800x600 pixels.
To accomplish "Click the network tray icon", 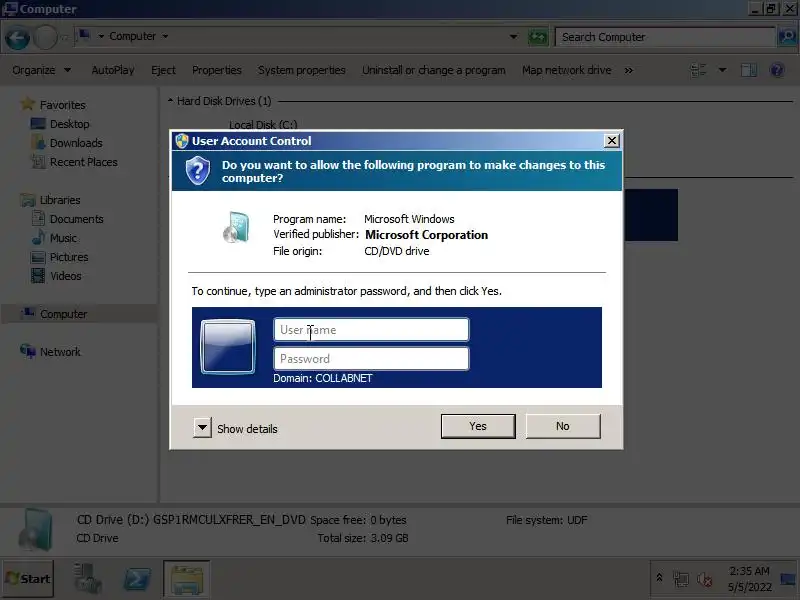I will click(681, 579).
